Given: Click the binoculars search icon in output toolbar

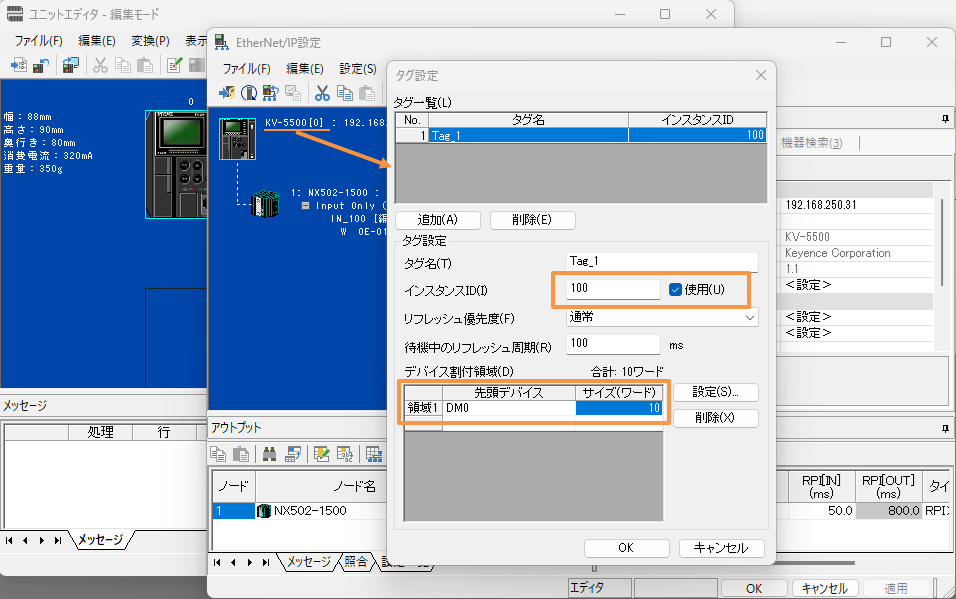Looking at the screenshot, I should point(270,454).
